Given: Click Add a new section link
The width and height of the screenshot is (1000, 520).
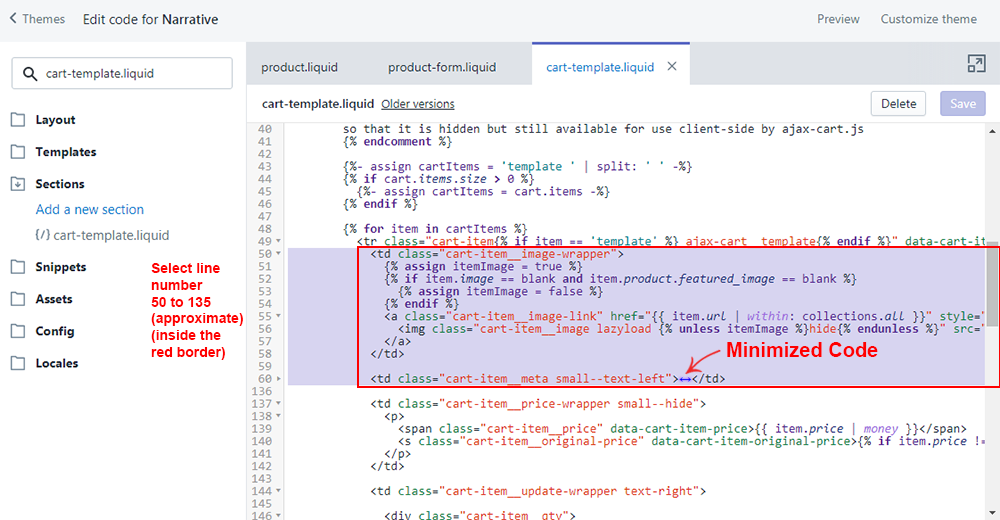Looking at the screenshot, I should [x=90, y=210].
